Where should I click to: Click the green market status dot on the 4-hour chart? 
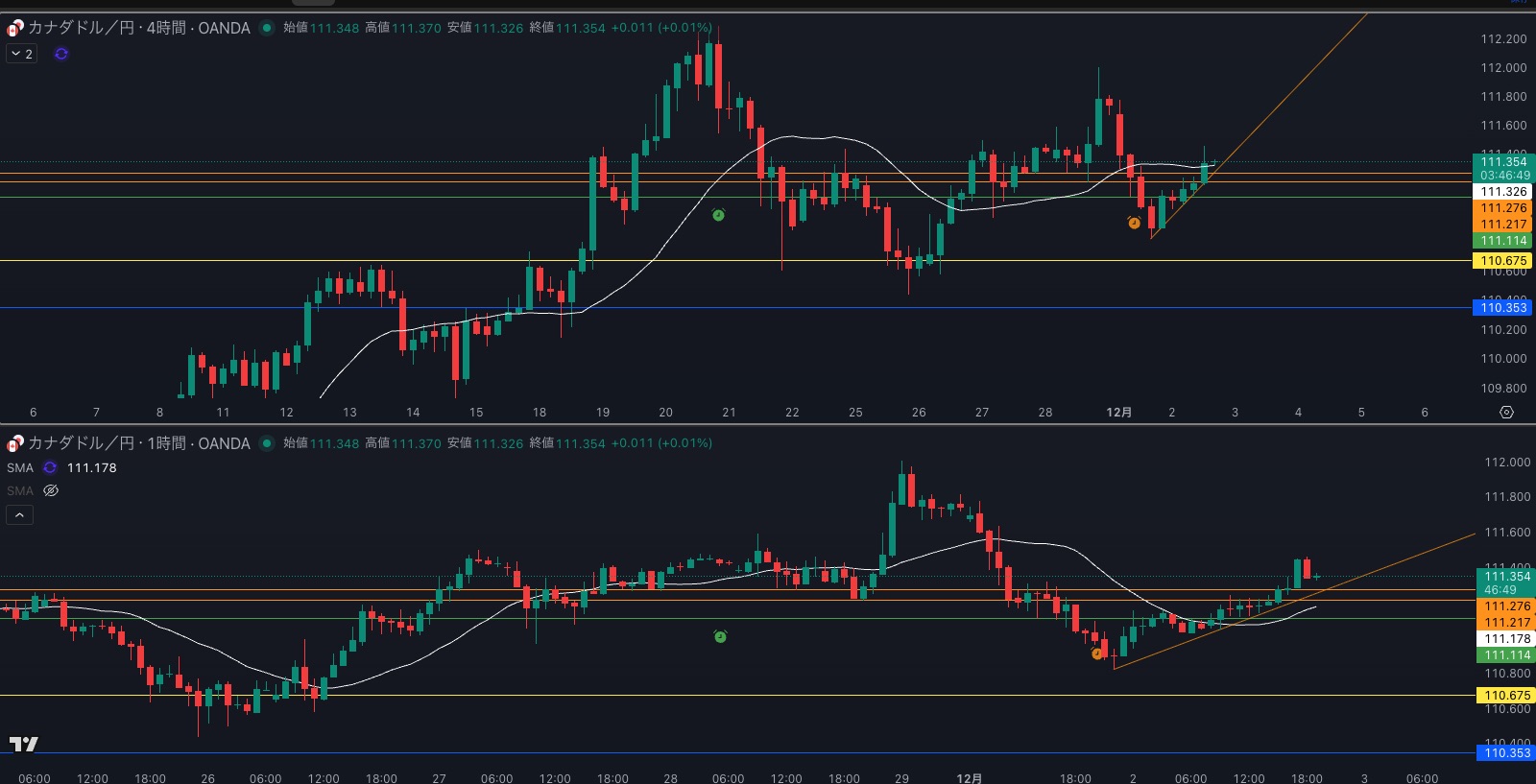tap(267, 28)
